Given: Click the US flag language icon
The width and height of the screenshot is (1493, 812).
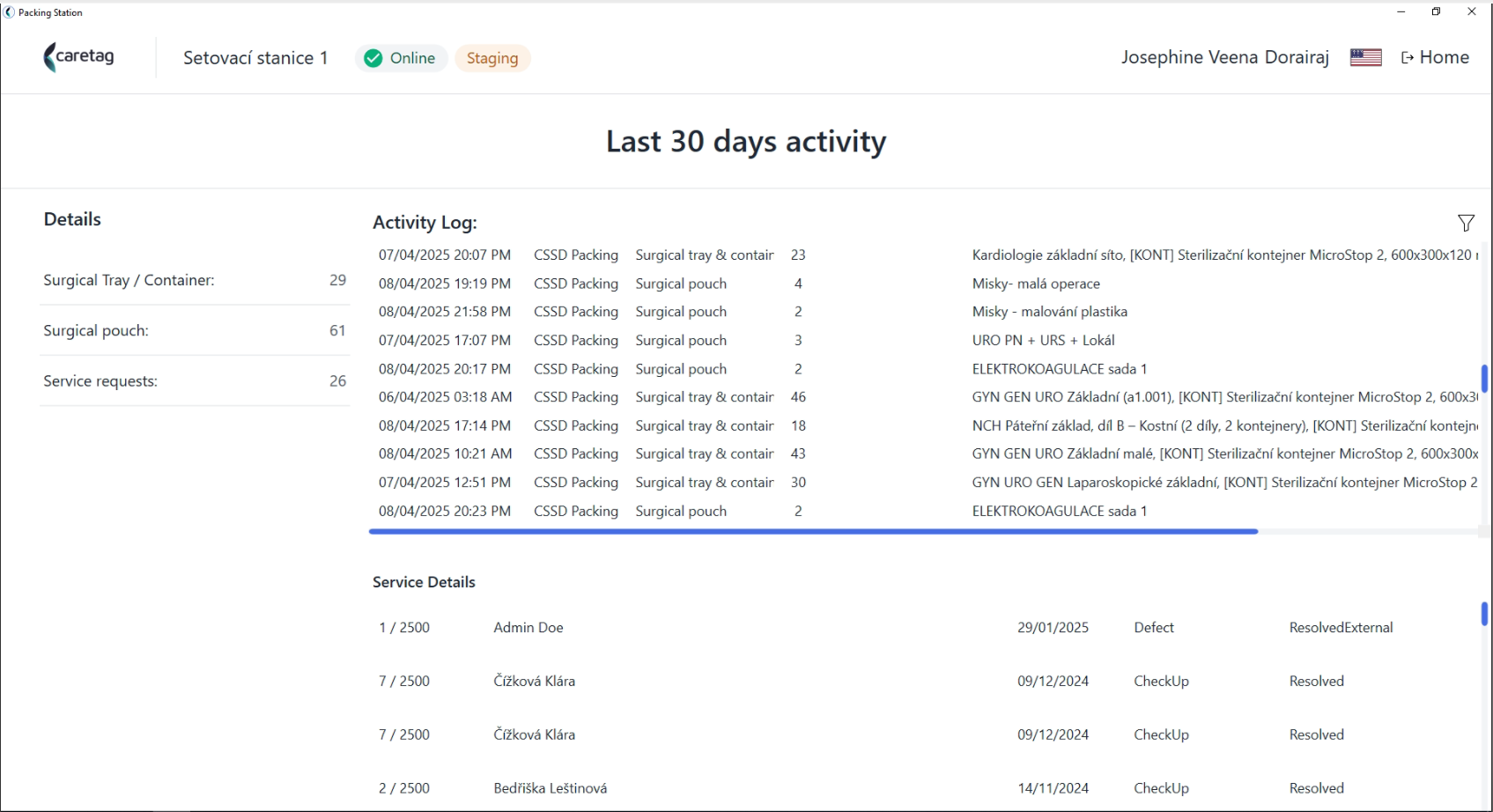Looking at the screenshot, I should pyautogui.click(x=1365, y=57).
